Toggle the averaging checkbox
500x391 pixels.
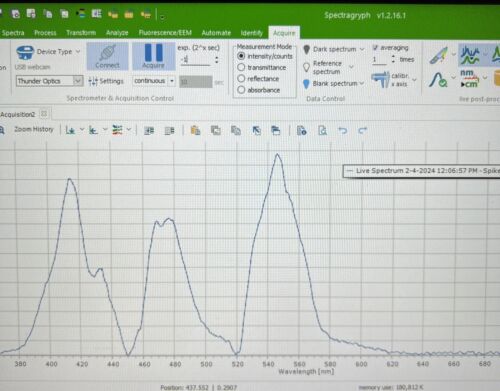[375, 48]
